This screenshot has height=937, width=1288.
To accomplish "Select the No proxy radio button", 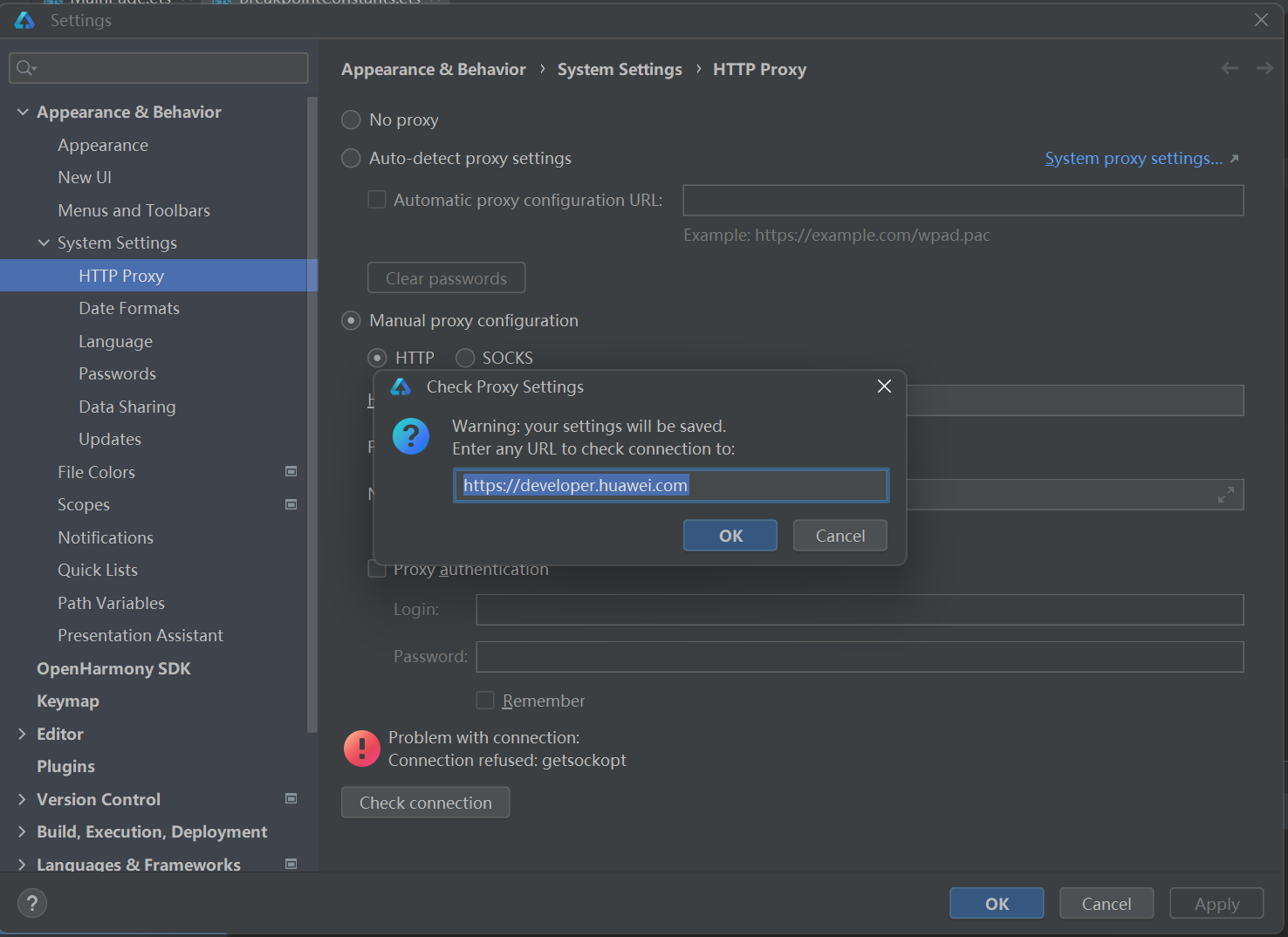I will [351, 120].
